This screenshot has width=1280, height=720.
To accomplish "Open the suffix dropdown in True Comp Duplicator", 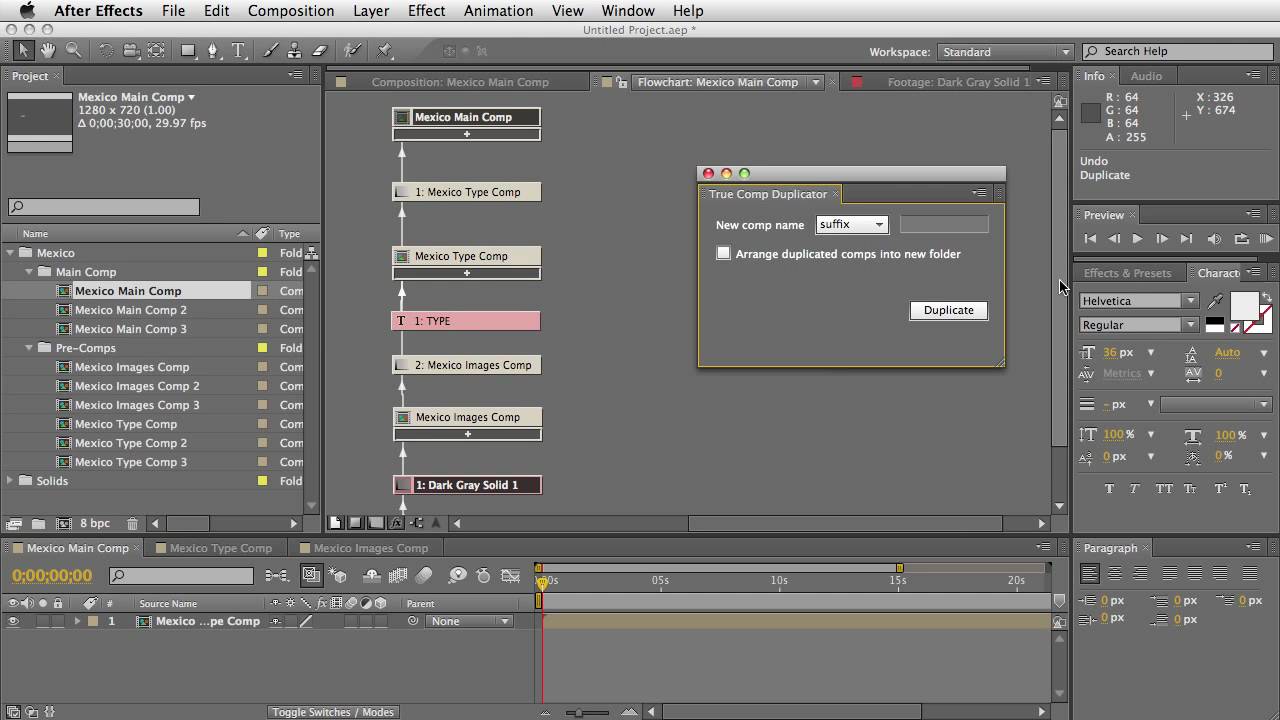I will pos(852,225).
